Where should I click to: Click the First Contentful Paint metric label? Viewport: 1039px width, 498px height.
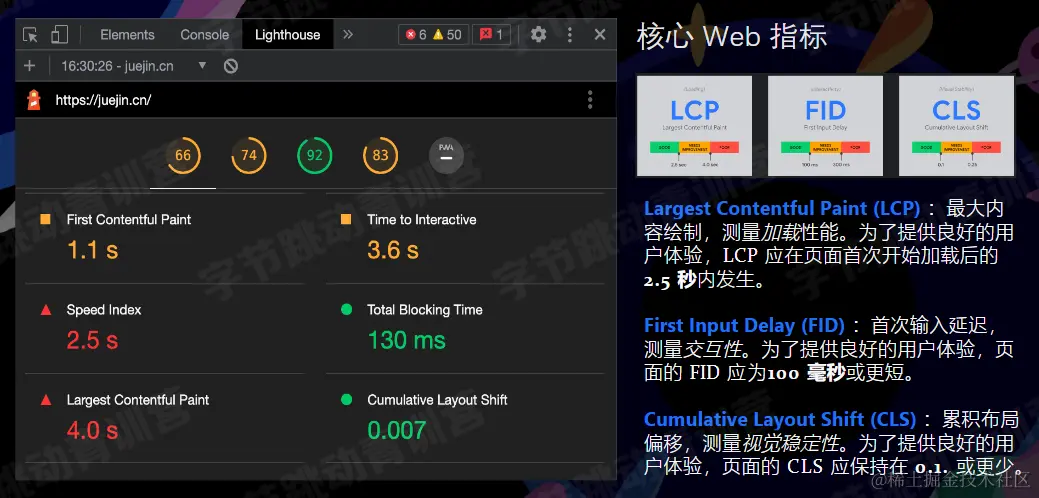click(x=129, y=219)
